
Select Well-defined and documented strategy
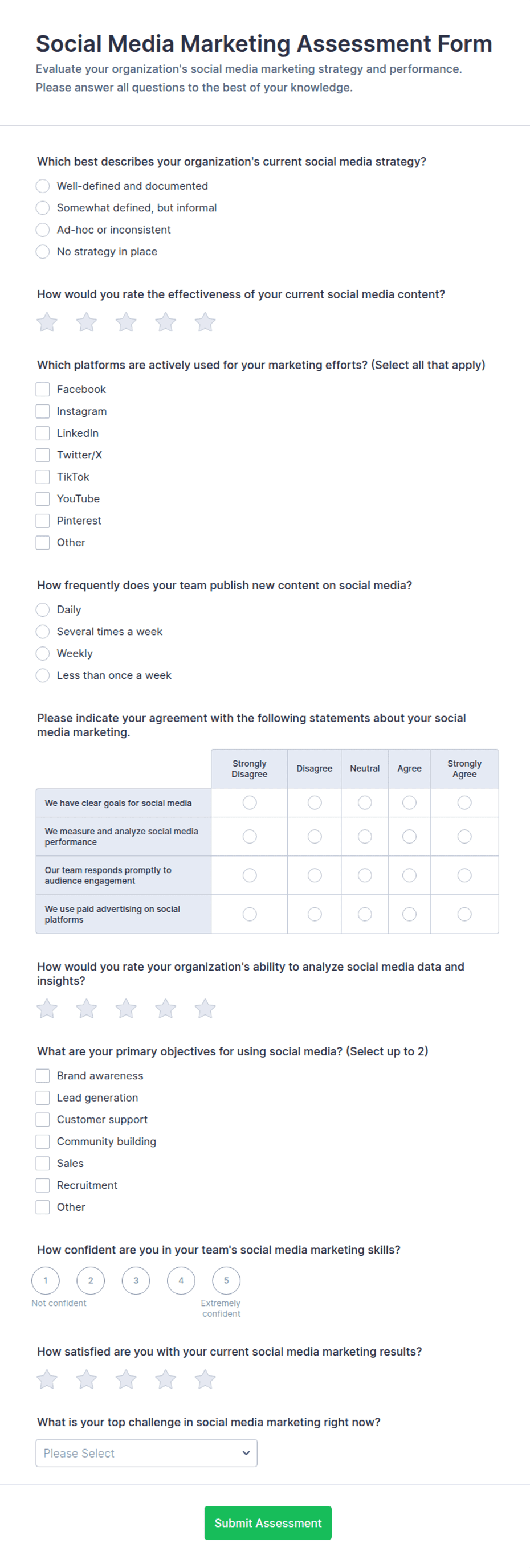click(43, 186)
